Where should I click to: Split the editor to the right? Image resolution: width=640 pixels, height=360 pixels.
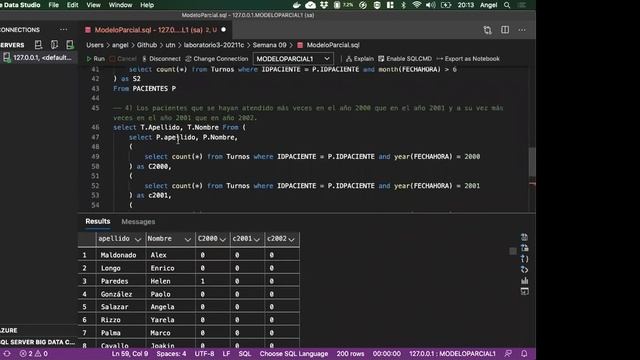tap(505, 30)
